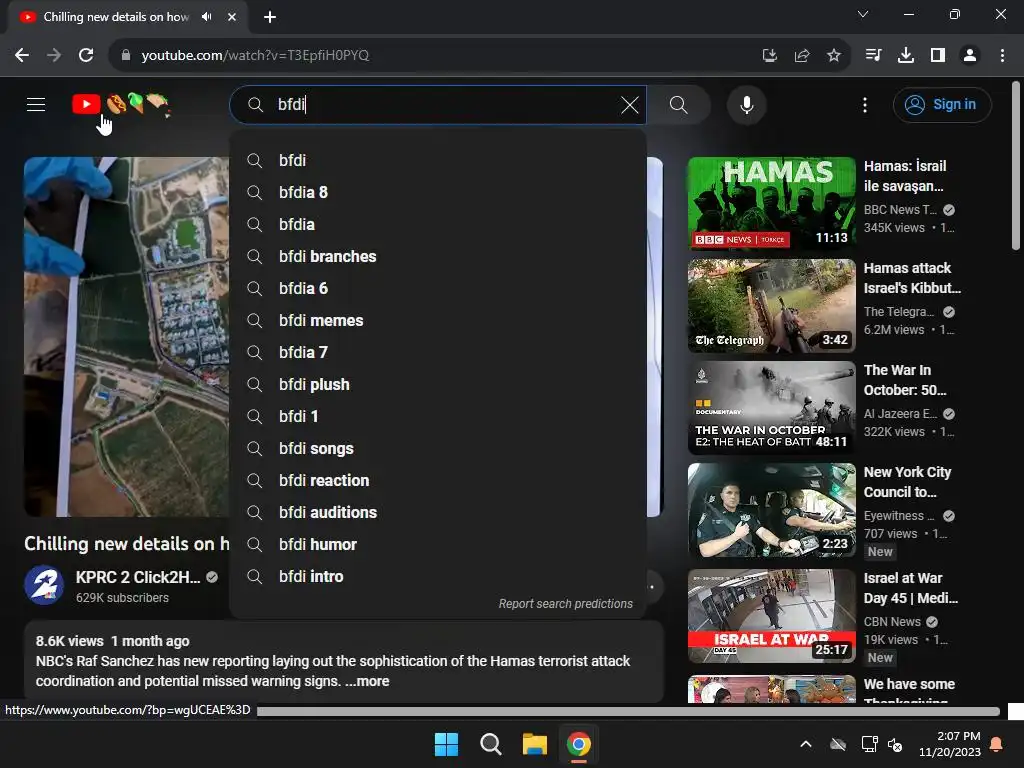
Task: Pick the 'bfdi reaction' suggestion
Action: point(438,481)
